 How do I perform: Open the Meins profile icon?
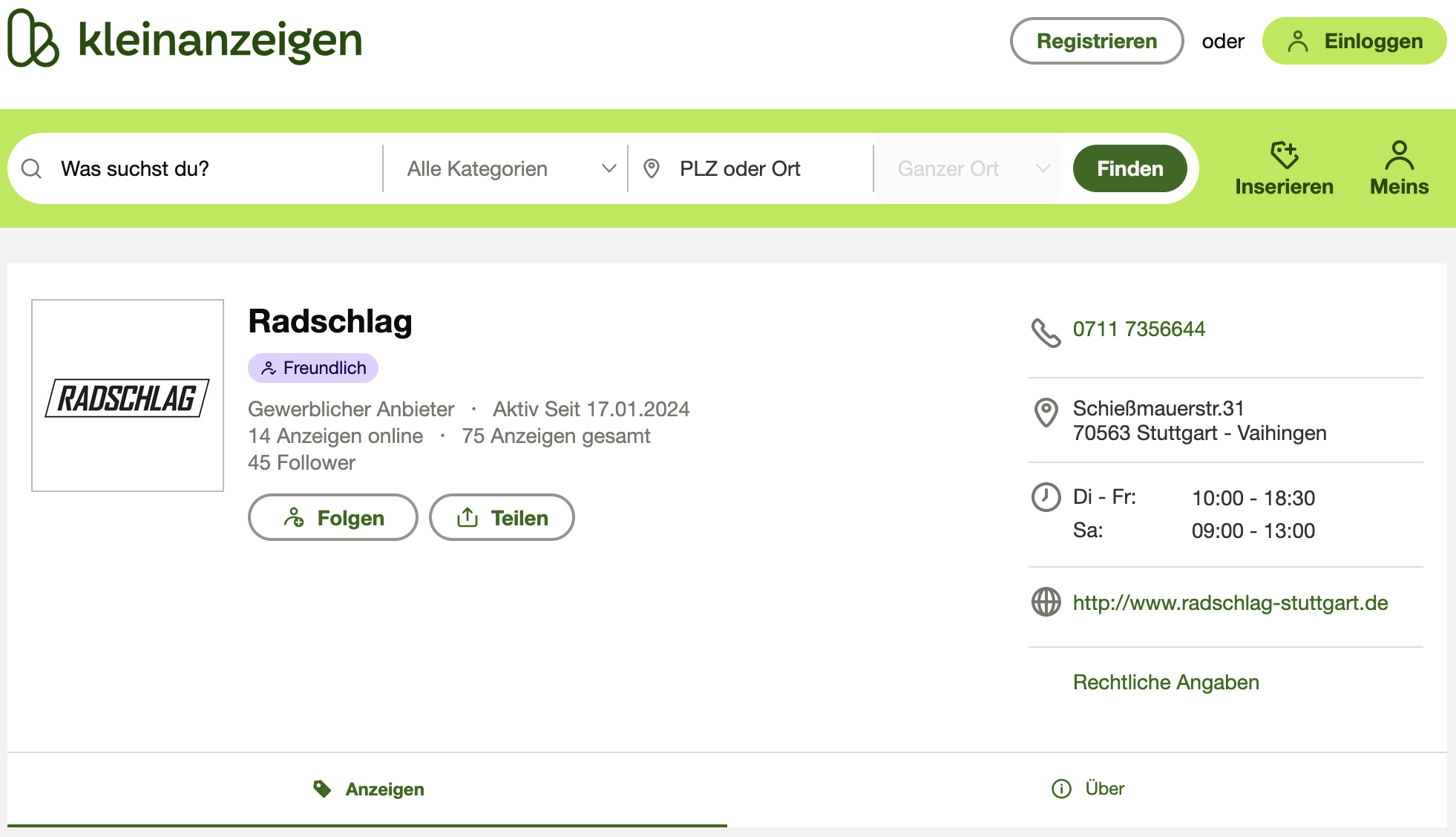(1399, 155)
